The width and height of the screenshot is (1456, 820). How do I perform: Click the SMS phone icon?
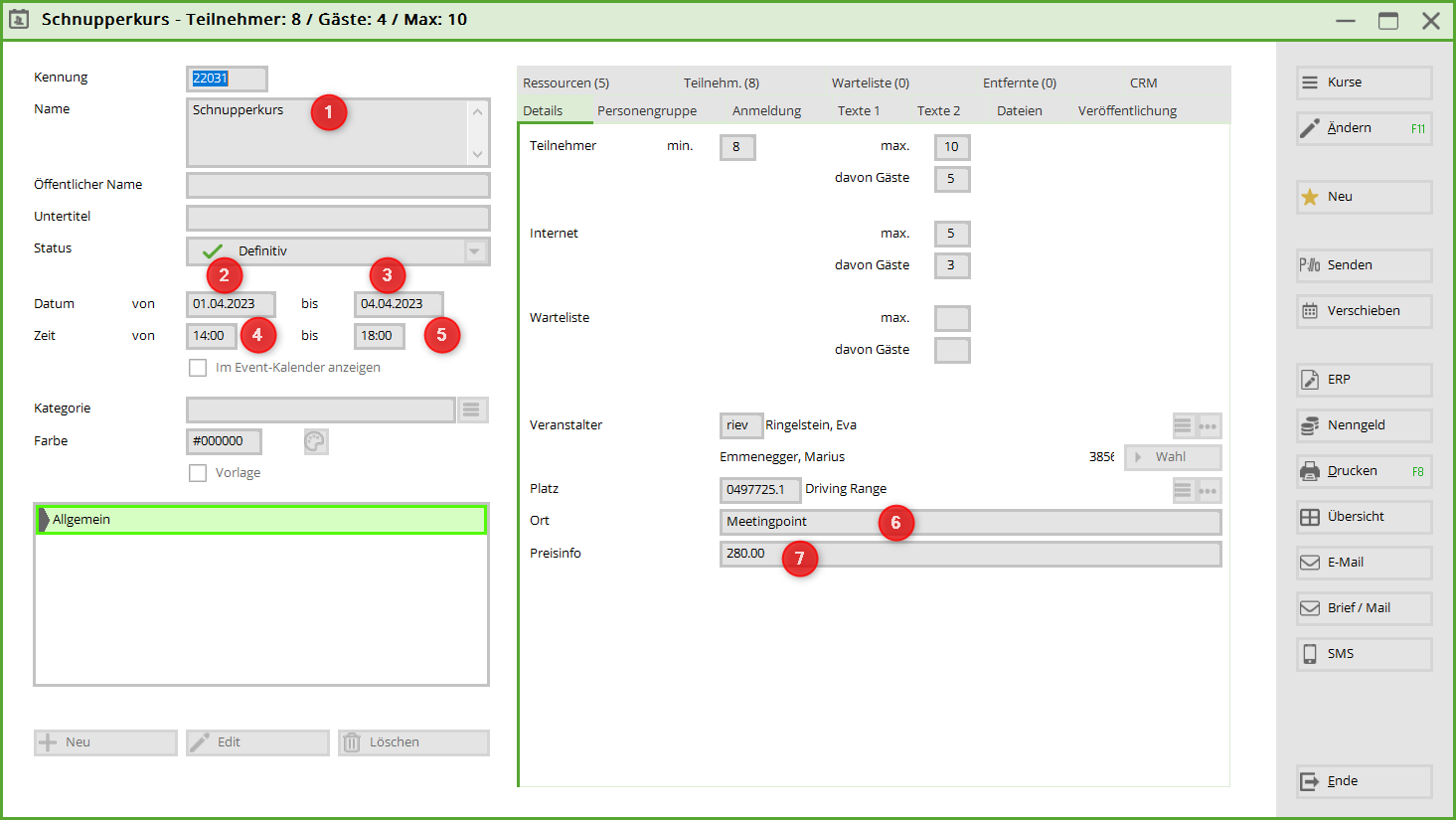pyautogui.click(x=1310, y=654)
